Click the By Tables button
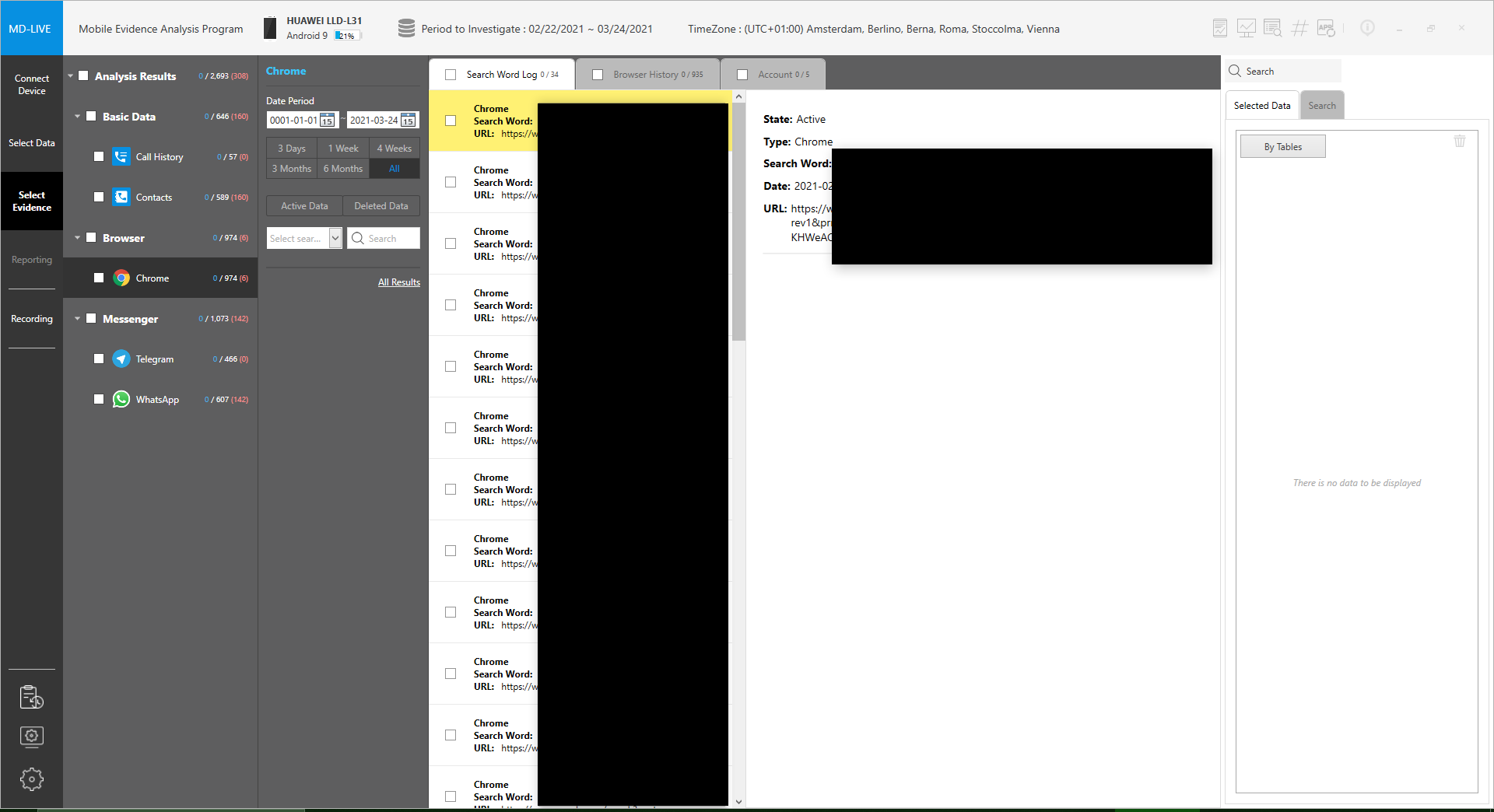The image size is (1494, 812). click(1283, 147)
